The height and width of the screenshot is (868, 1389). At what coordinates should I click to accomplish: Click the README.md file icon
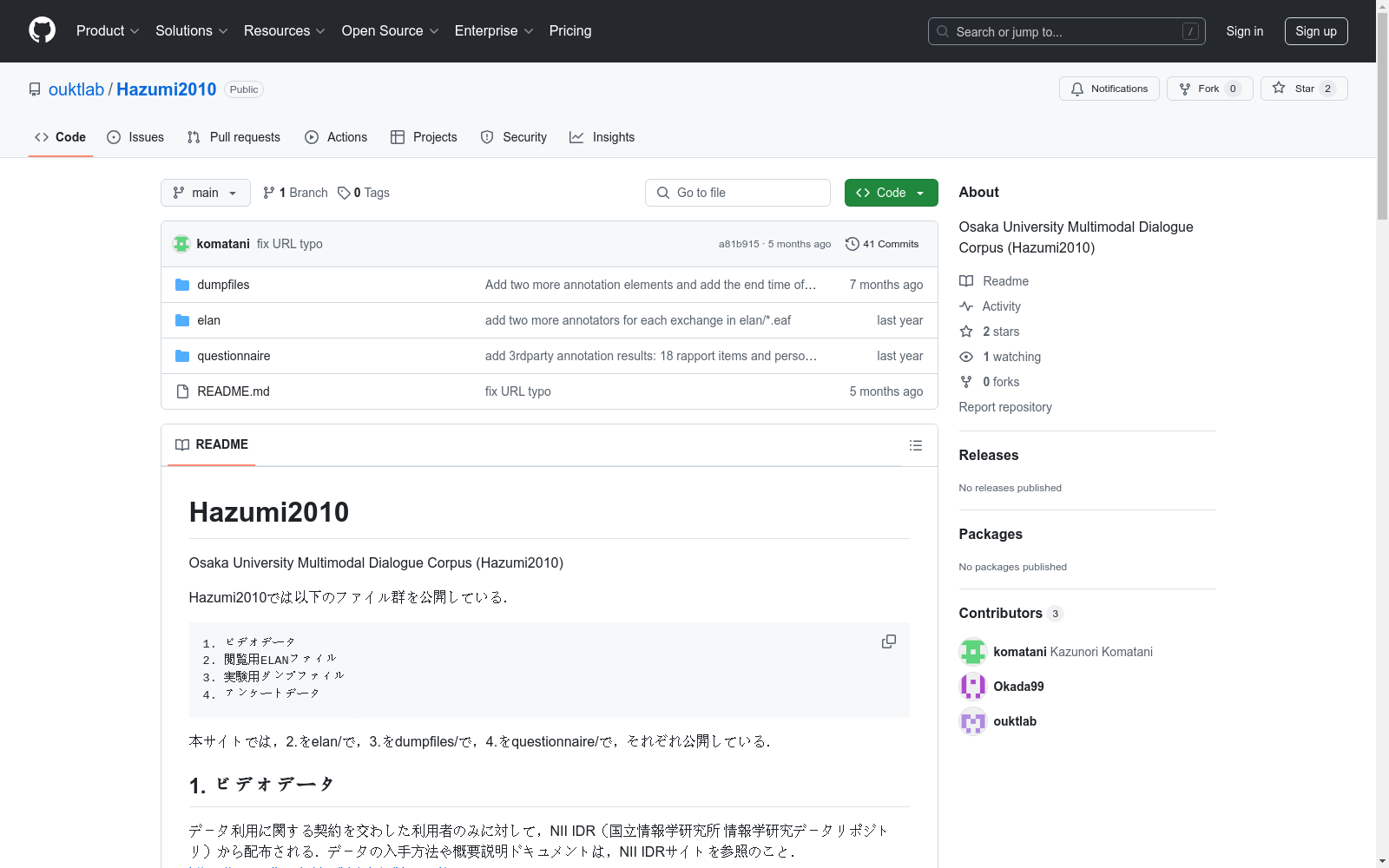(x=182, y=391)
